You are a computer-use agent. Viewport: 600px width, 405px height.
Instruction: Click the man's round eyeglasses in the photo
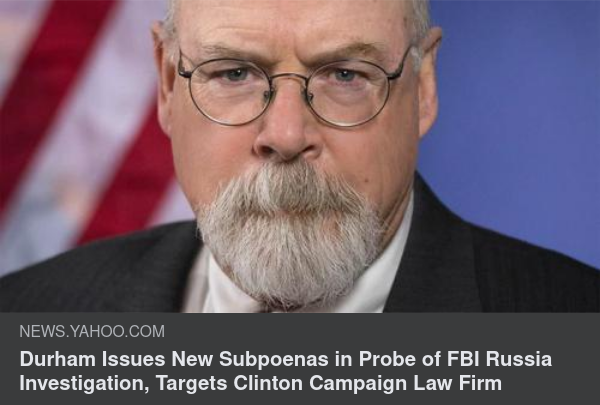[x=292, y=90]
